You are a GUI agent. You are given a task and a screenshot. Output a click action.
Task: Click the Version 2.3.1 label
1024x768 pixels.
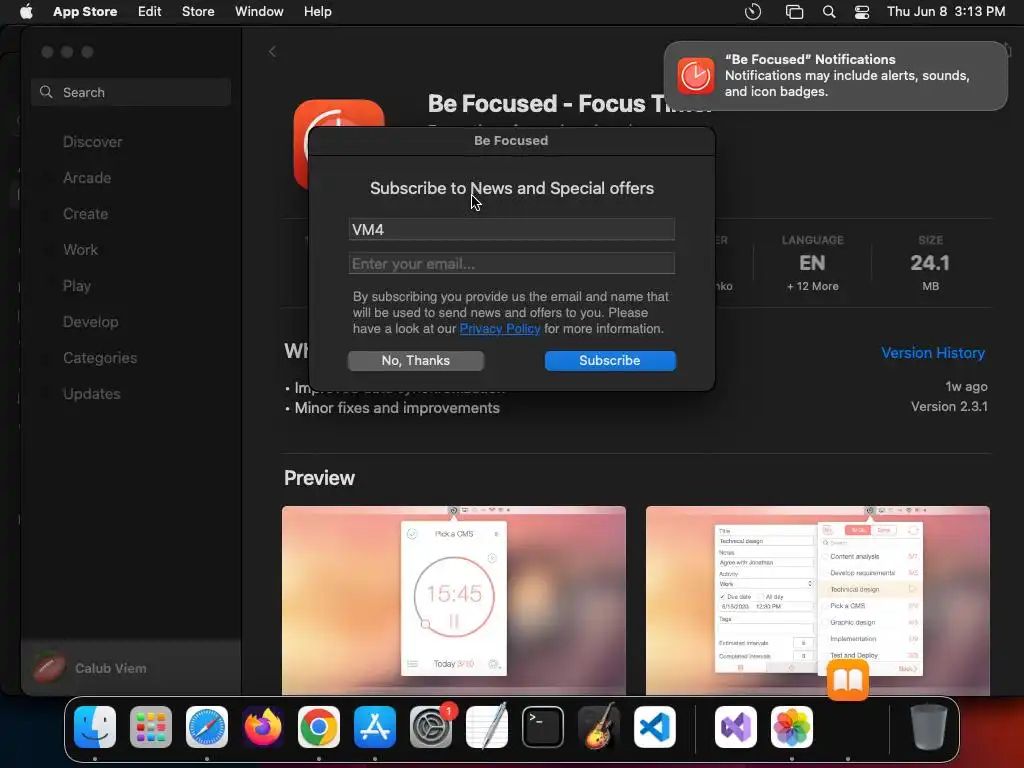(x=949, y=406)
